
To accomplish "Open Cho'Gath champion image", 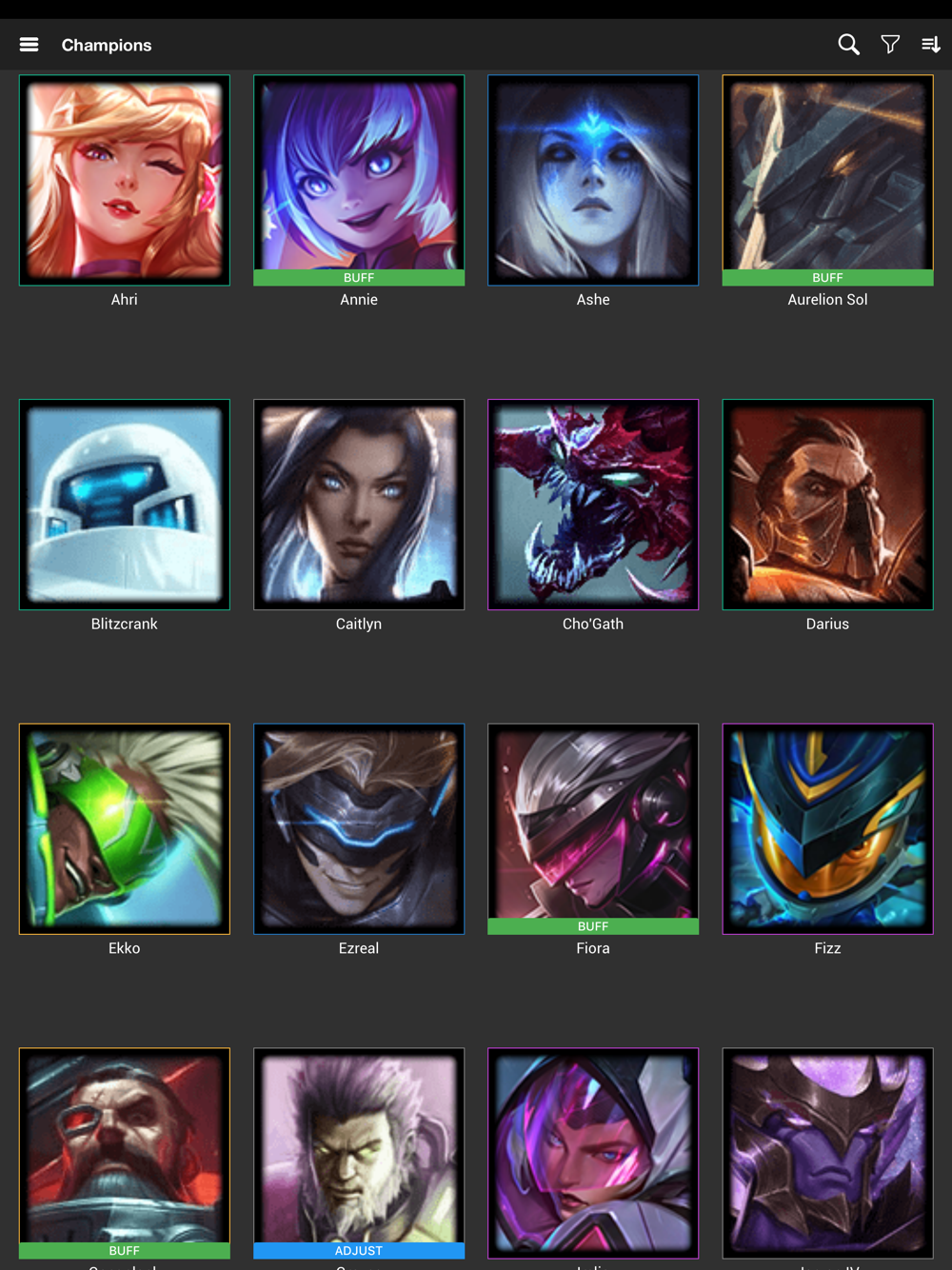I will [x=593, y=505].
